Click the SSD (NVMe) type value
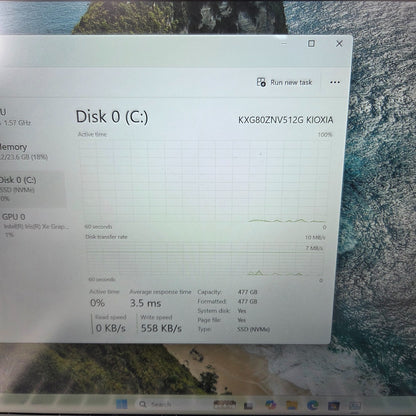 point(253,329)
